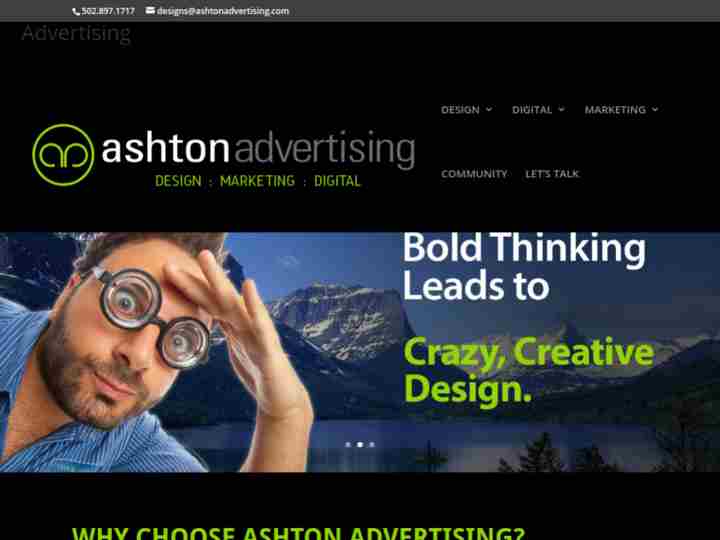Expand the Digital menu chevron
This screenshot has height=540, width=720.
click(x=561, y=109)
